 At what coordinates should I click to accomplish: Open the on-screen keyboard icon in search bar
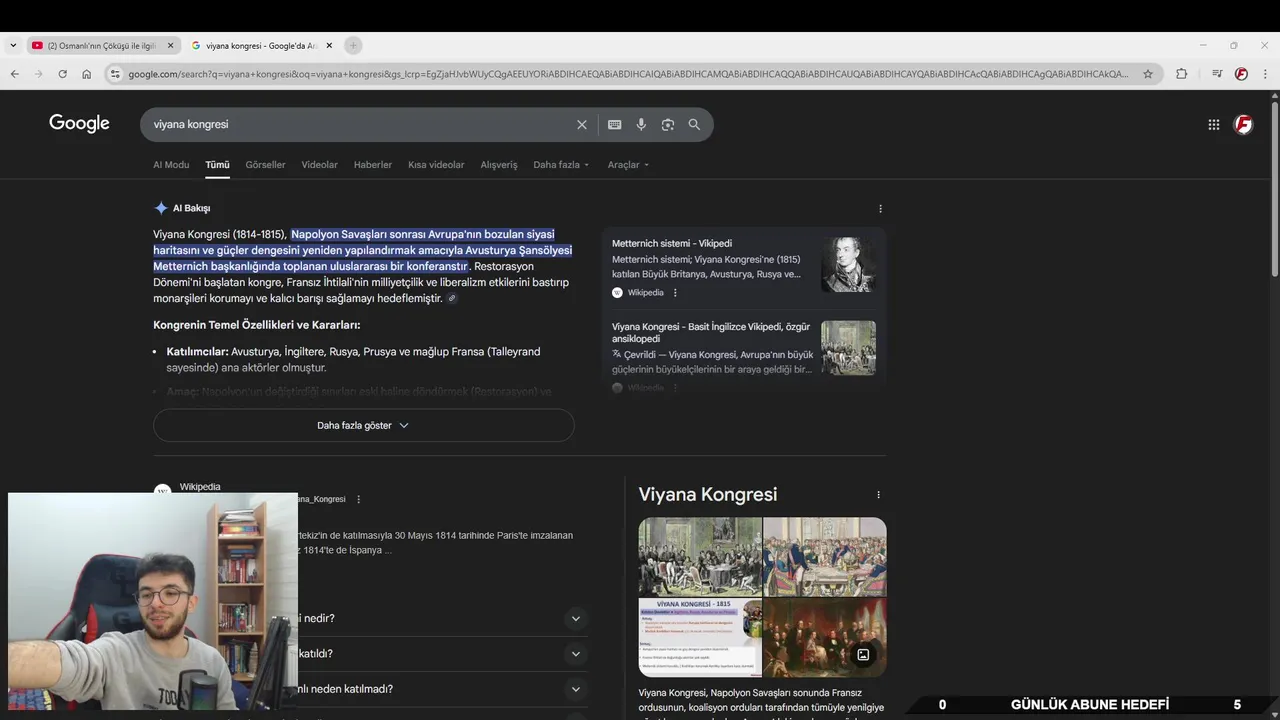pyautogui.click(x=614, y=124)
